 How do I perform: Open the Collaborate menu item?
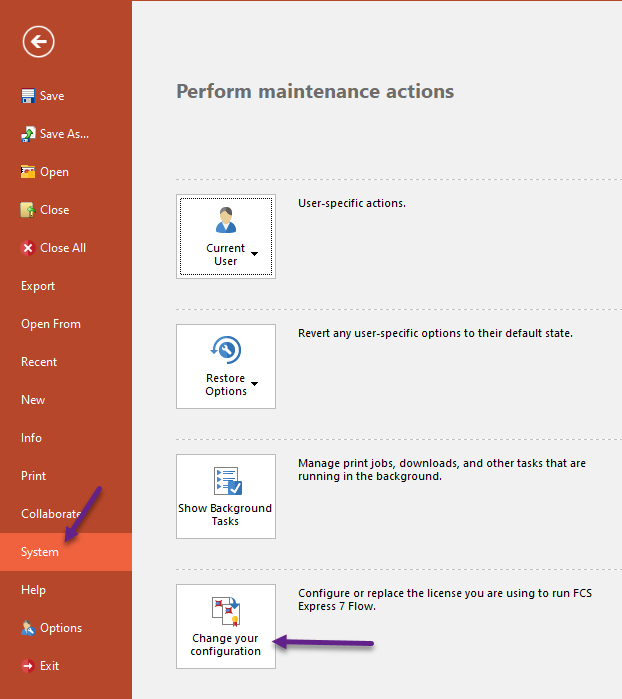tap(51, 514)
